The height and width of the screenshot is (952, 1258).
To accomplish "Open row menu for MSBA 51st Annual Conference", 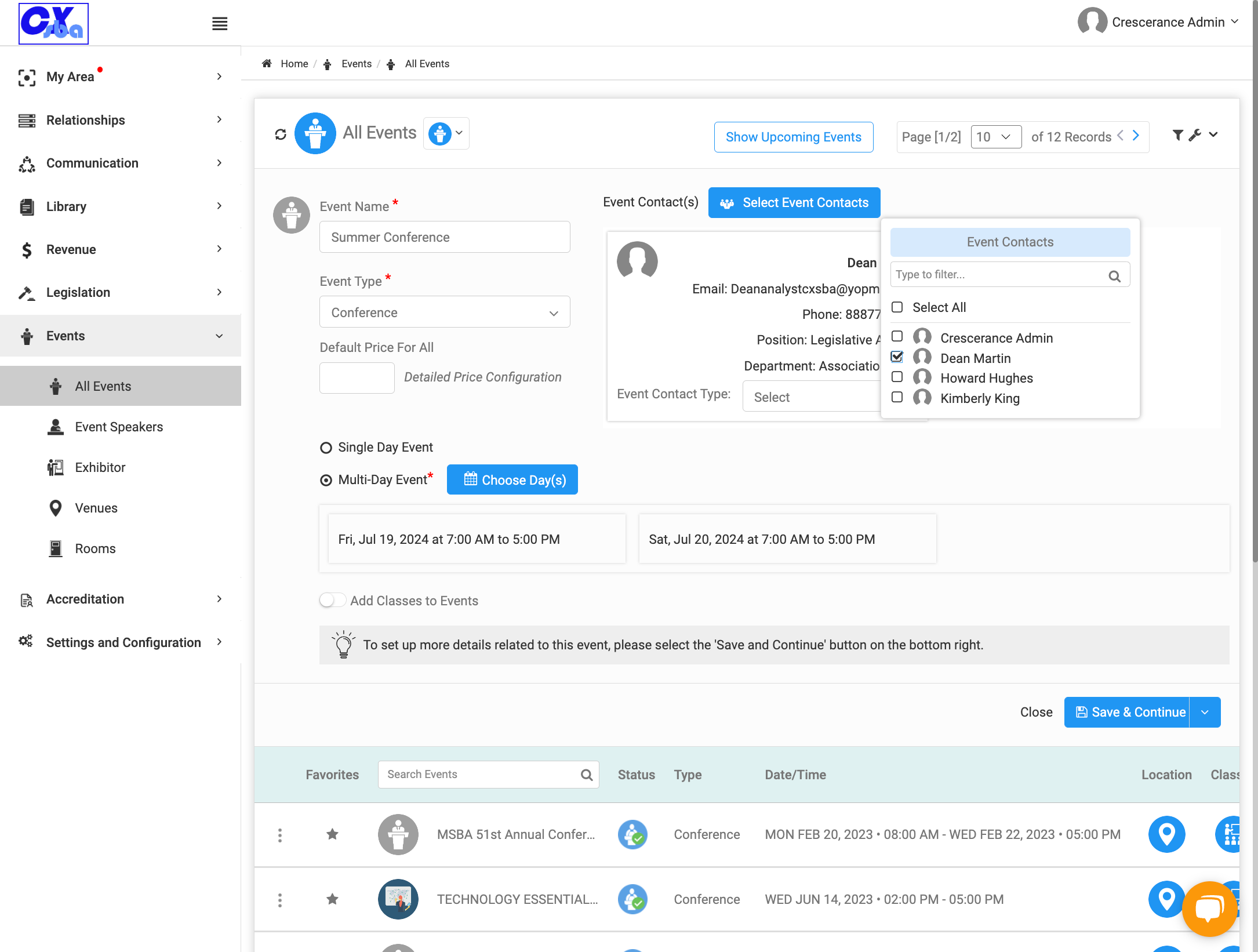I will tap(280, 835).
